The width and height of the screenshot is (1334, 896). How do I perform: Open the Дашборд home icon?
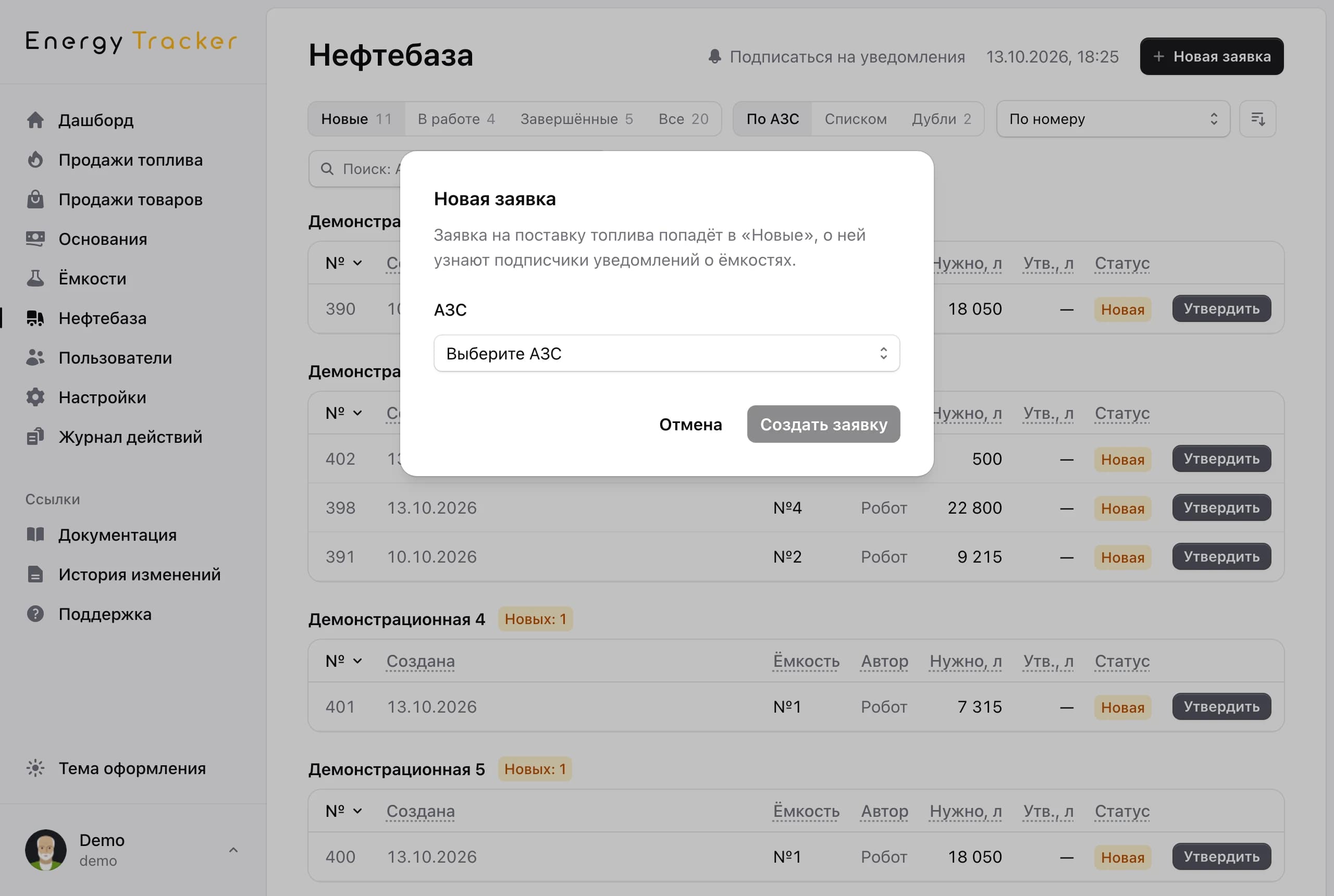[x=35, y=120]
